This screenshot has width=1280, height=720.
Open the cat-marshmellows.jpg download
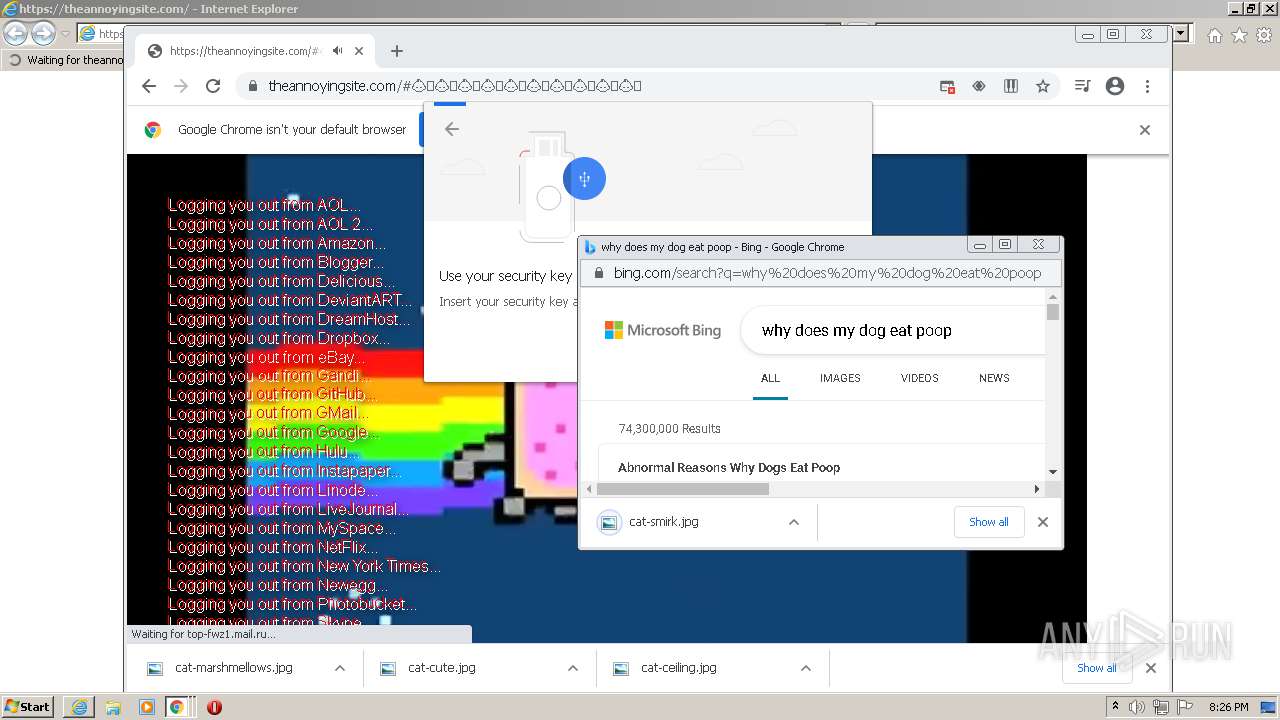232,668
